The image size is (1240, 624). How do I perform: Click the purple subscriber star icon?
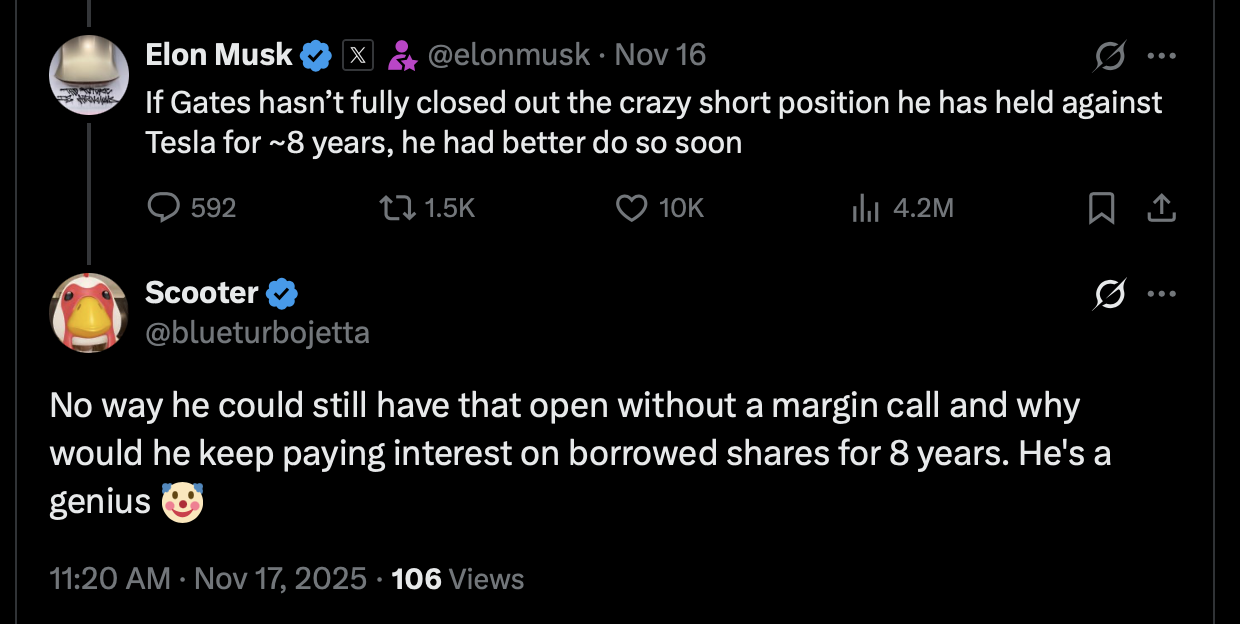[x=403, y=55]
